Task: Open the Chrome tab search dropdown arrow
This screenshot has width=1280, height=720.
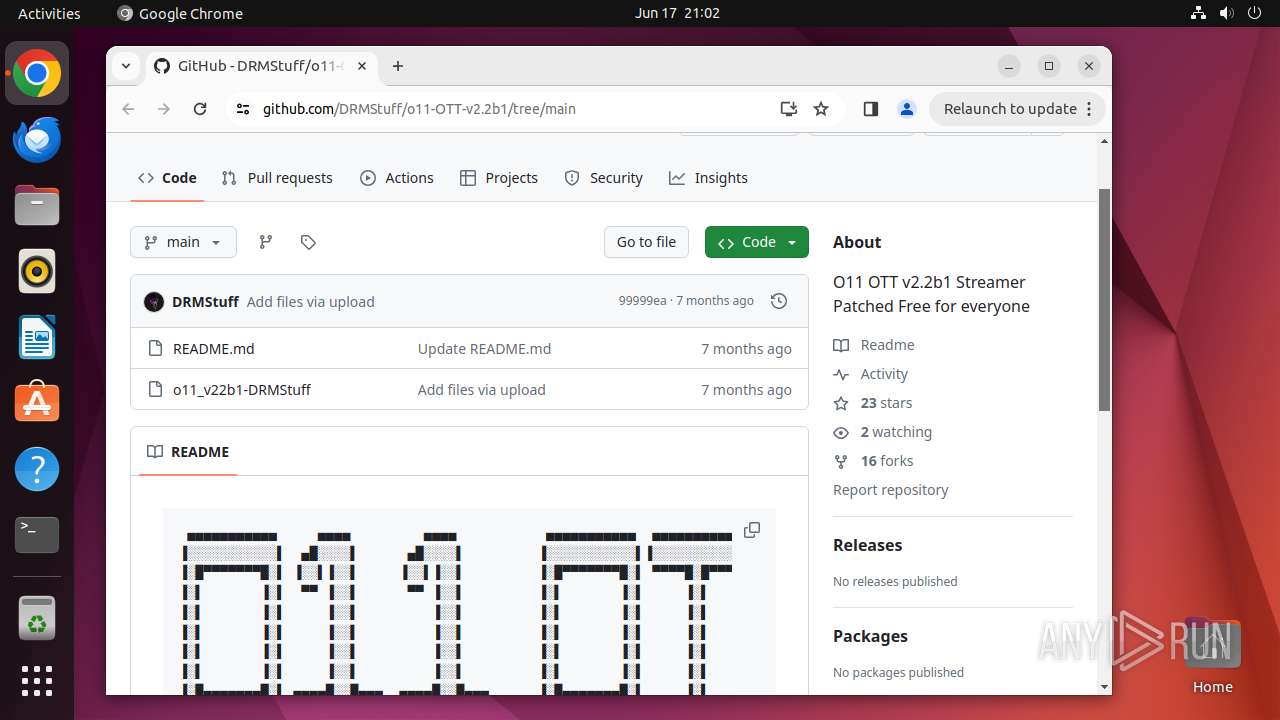Action: [126, 66]
